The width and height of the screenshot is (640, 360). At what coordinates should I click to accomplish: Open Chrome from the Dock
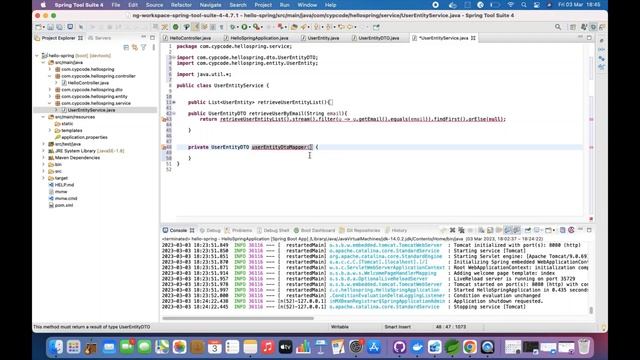click(x=470, y=347)
